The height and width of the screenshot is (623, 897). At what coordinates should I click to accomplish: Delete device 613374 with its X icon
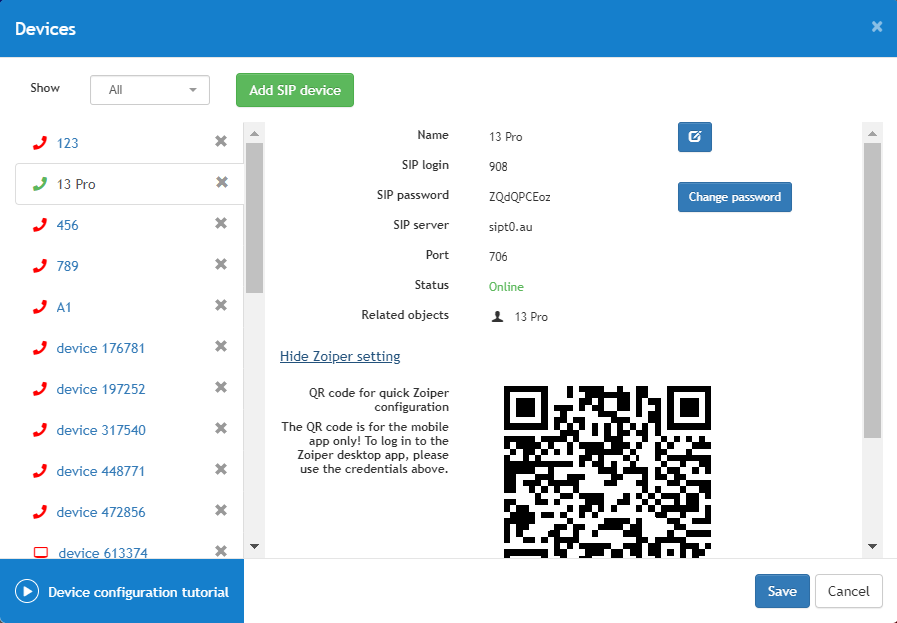(221, 551)
